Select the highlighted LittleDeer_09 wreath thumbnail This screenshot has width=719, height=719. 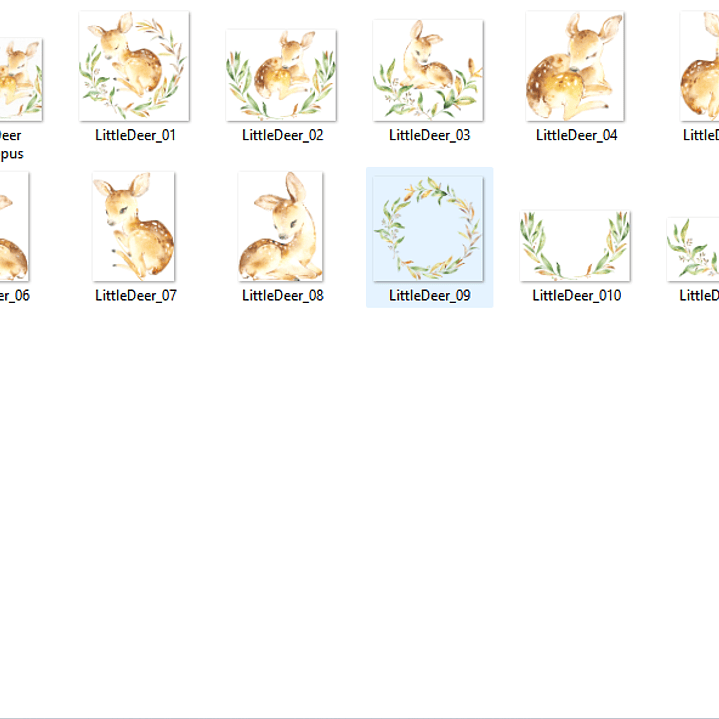(428, 229)
